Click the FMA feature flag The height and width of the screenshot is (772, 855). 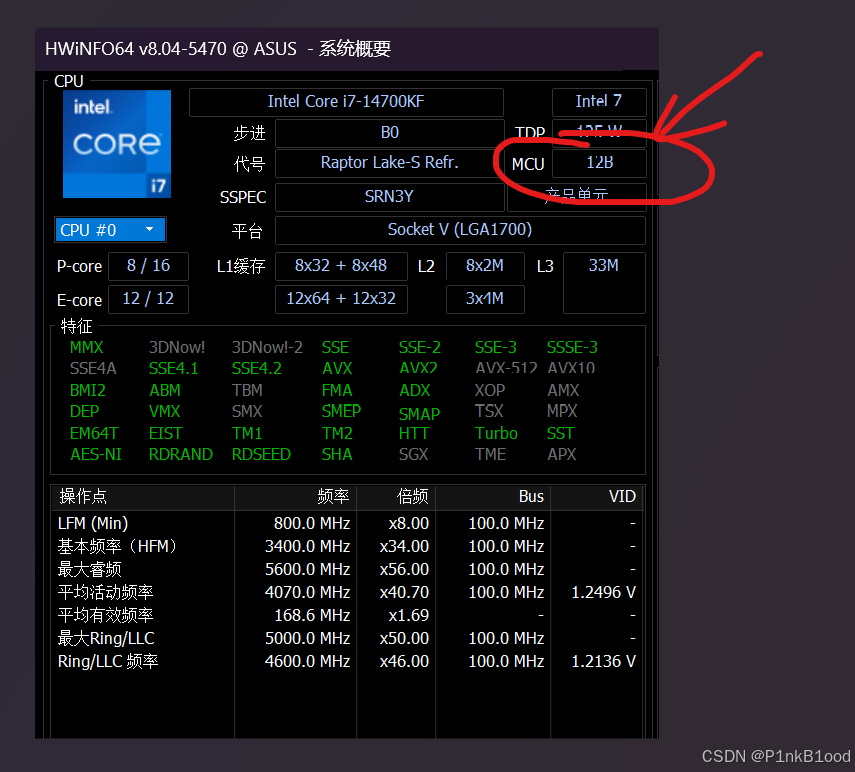coord(336,390)
